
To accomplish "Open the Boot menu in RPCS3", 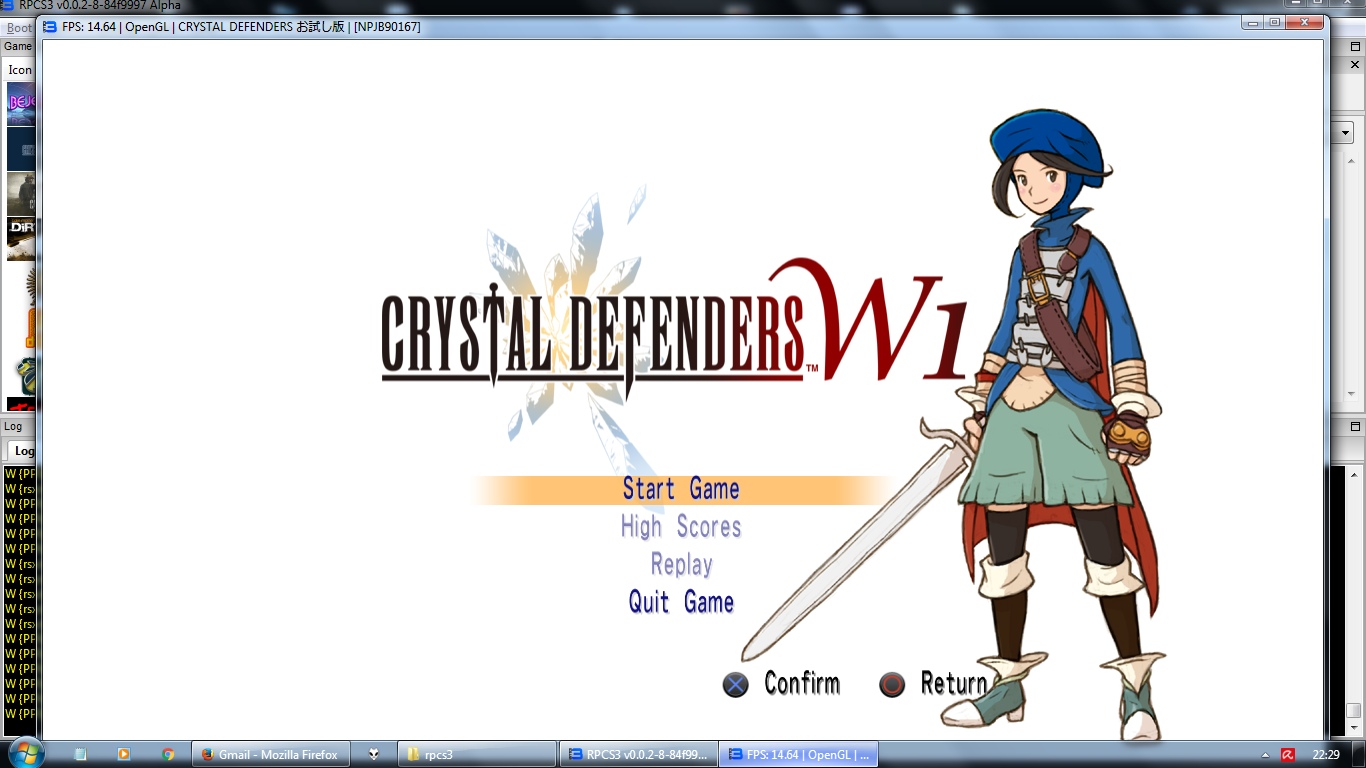I will (19, 28).
